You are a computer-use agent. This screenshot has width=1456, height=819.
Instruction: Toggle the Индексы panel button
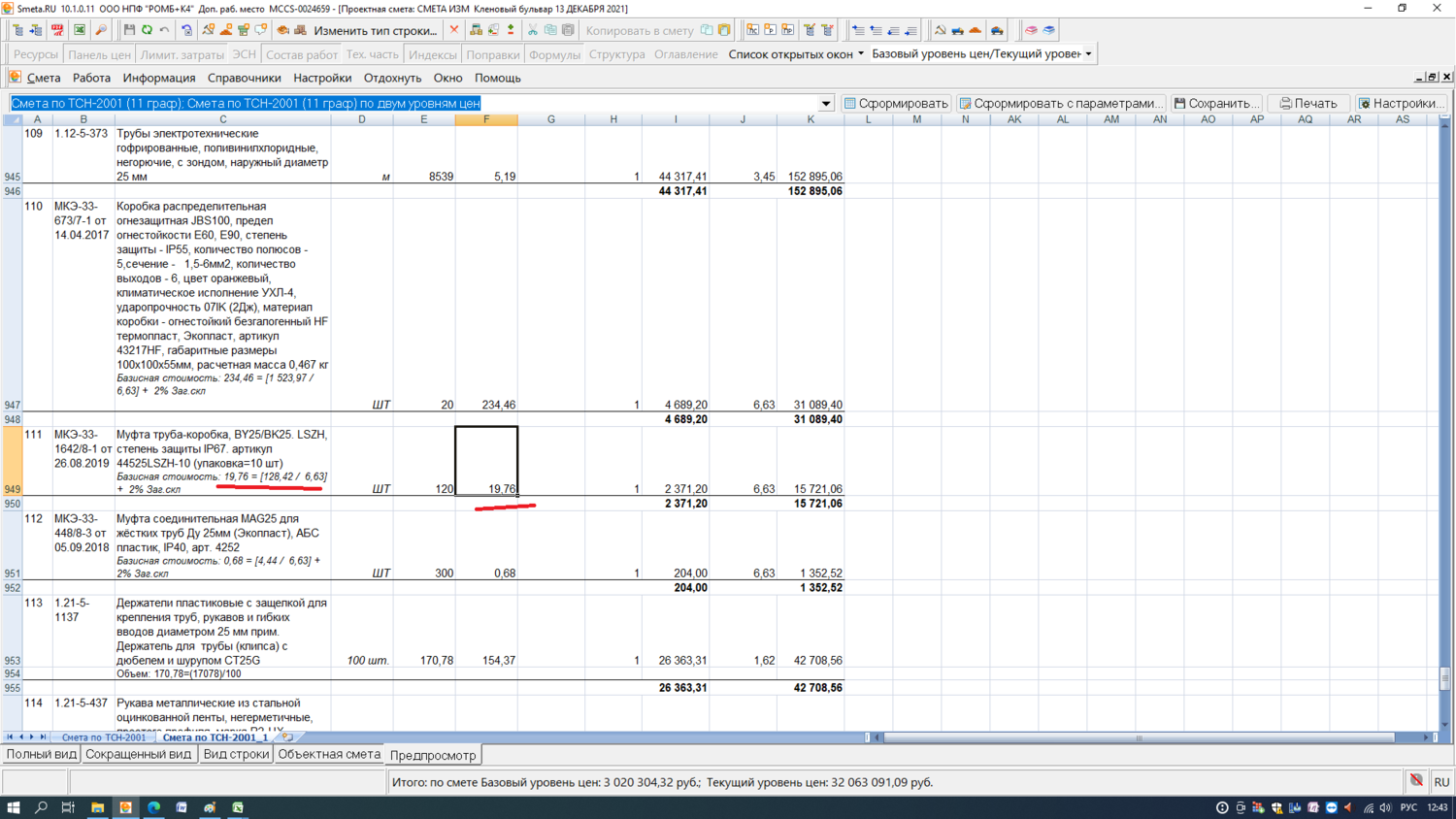click(x=432, y=54)
